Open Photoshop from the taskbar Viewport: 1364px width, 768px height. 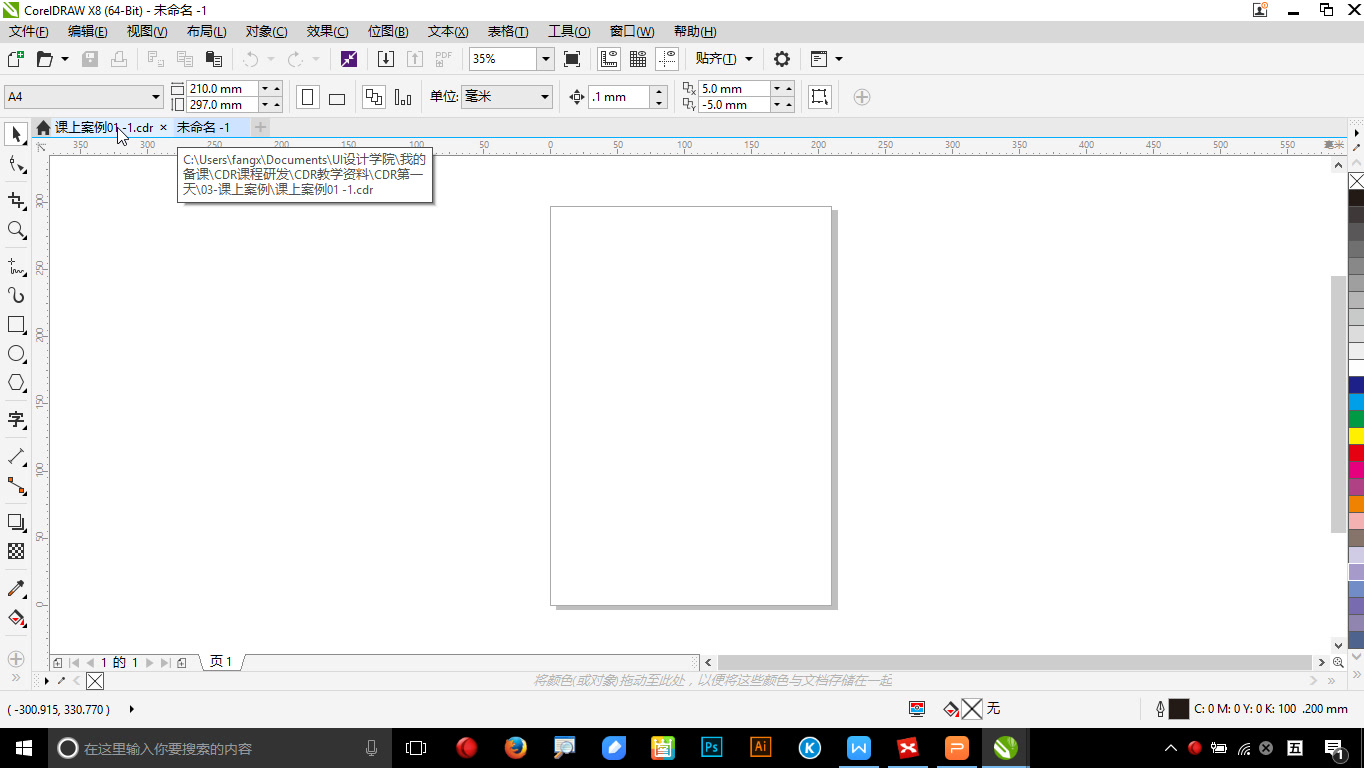[711, 747]
